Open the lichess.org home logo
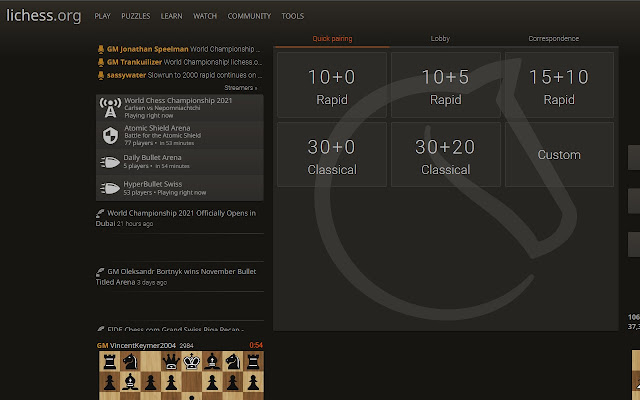Viewport: 640px width, 400px height. point(44,16)
